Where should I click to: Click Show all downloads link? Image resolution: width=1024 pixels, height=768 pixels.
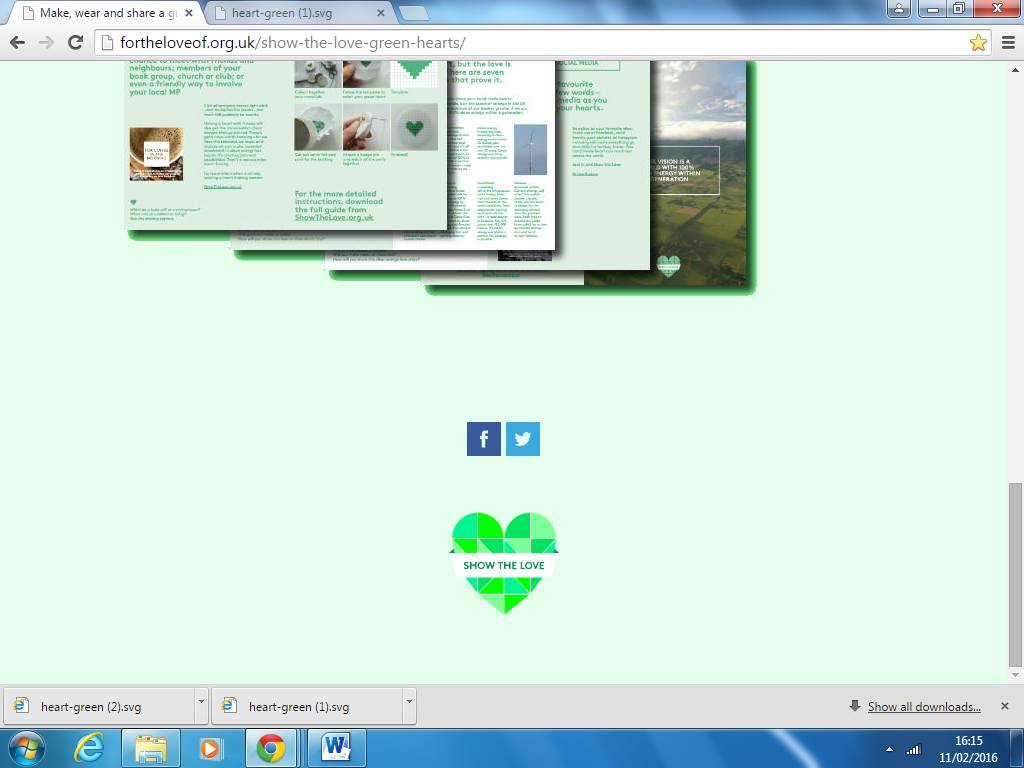coord(923,707)
